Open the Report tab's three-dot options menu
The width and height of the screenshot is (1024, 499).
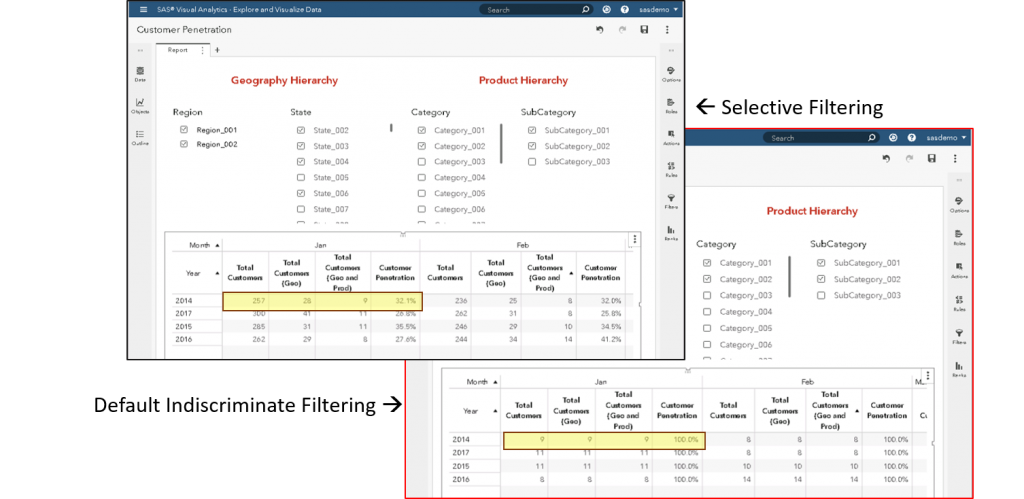point(203,50)
